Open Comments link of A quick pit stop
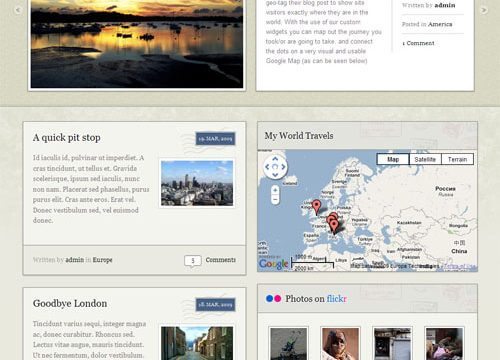The image size is (500, 360). tap(221, 260)
